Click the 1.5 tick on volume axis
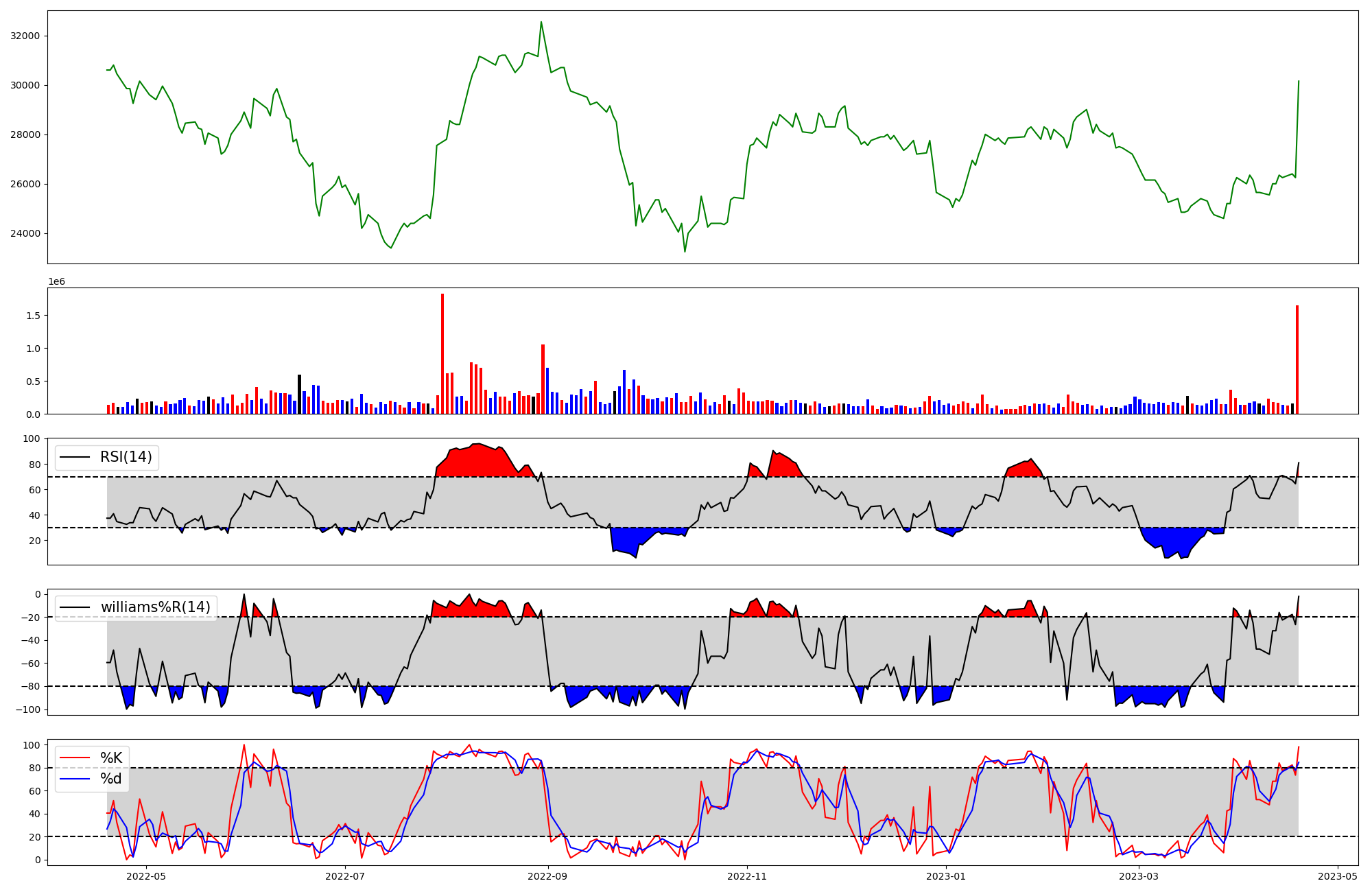1372x892 pixels. [34, 316]
